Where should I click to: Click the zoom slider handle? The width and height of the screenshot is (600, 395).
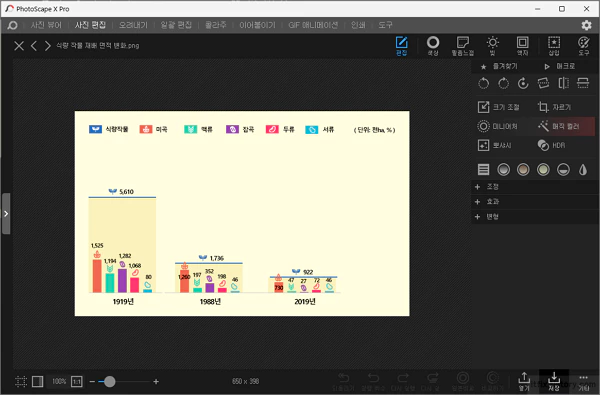[110, 382]
